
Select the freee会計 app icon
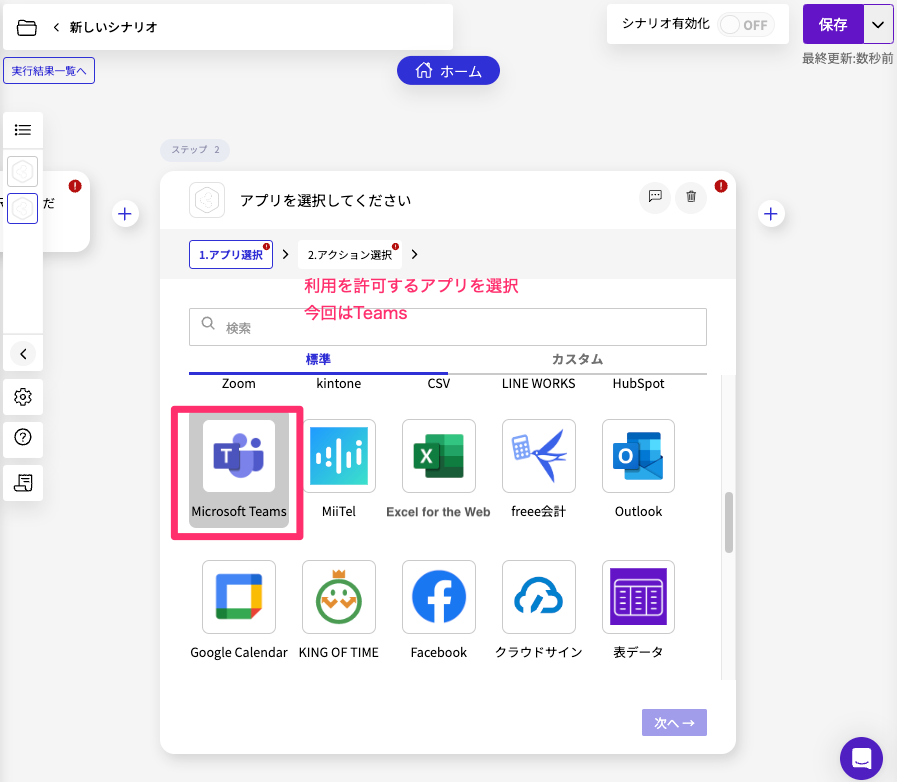[539, 456]
